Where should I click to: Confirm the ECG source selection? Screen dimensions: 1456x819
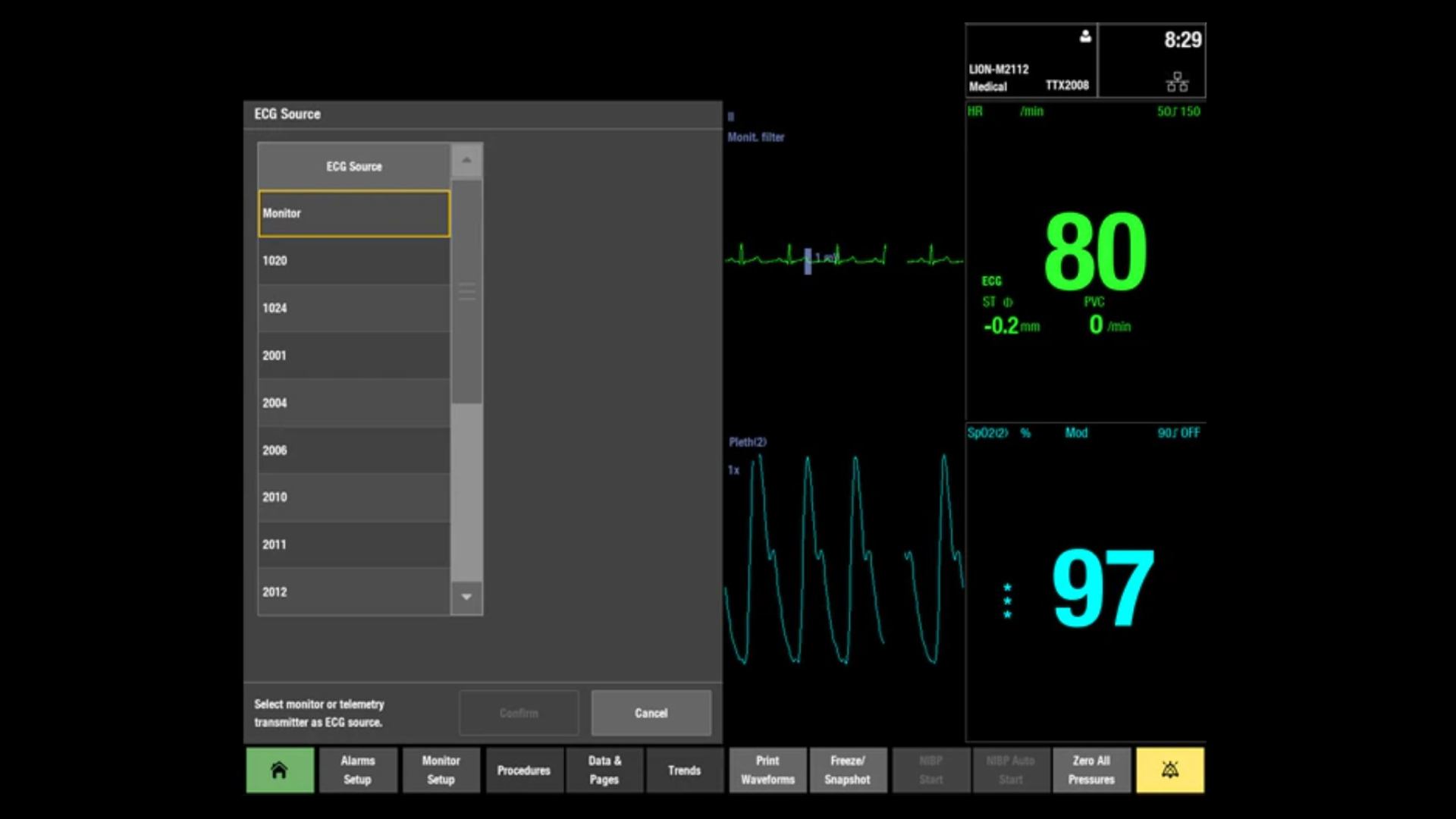[519, 713]
